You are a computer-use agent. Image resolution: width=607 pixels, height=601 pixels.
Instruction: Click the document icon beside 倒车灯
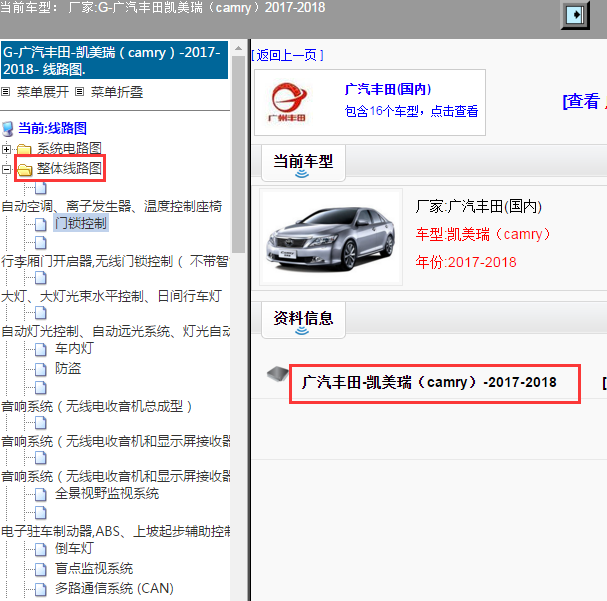click(x=41, y=549)
